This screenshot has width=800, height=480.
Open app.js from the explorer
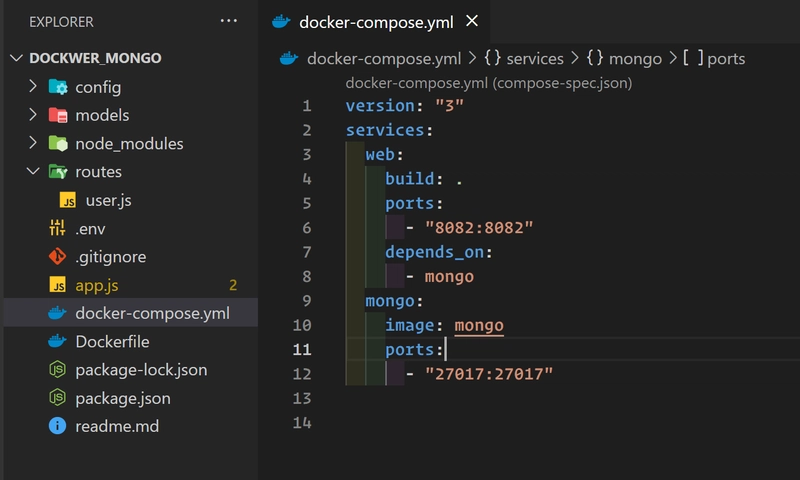[x=96, y=286]
